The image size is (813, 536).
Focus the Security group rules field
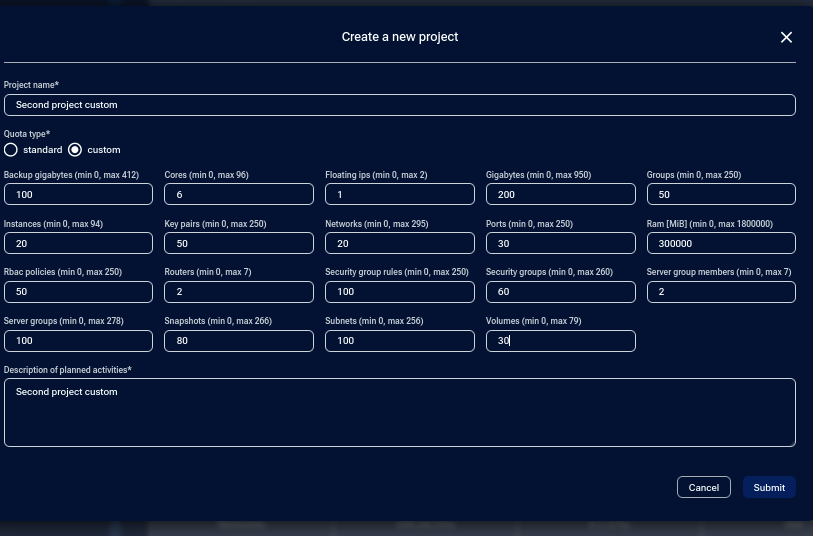400,292
